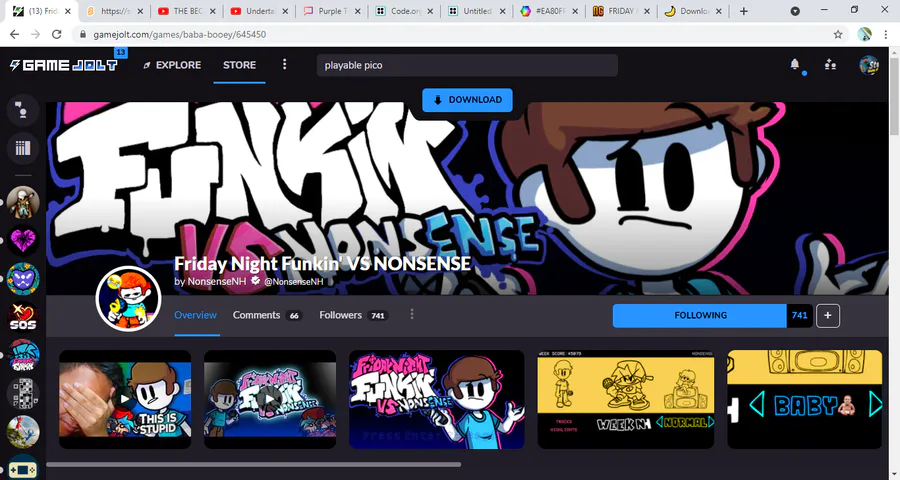Image resolution: width=900 pixels, height=480 pixels.
Task: Open the game's round avatar thumbnail
Action: pos(128,299)
